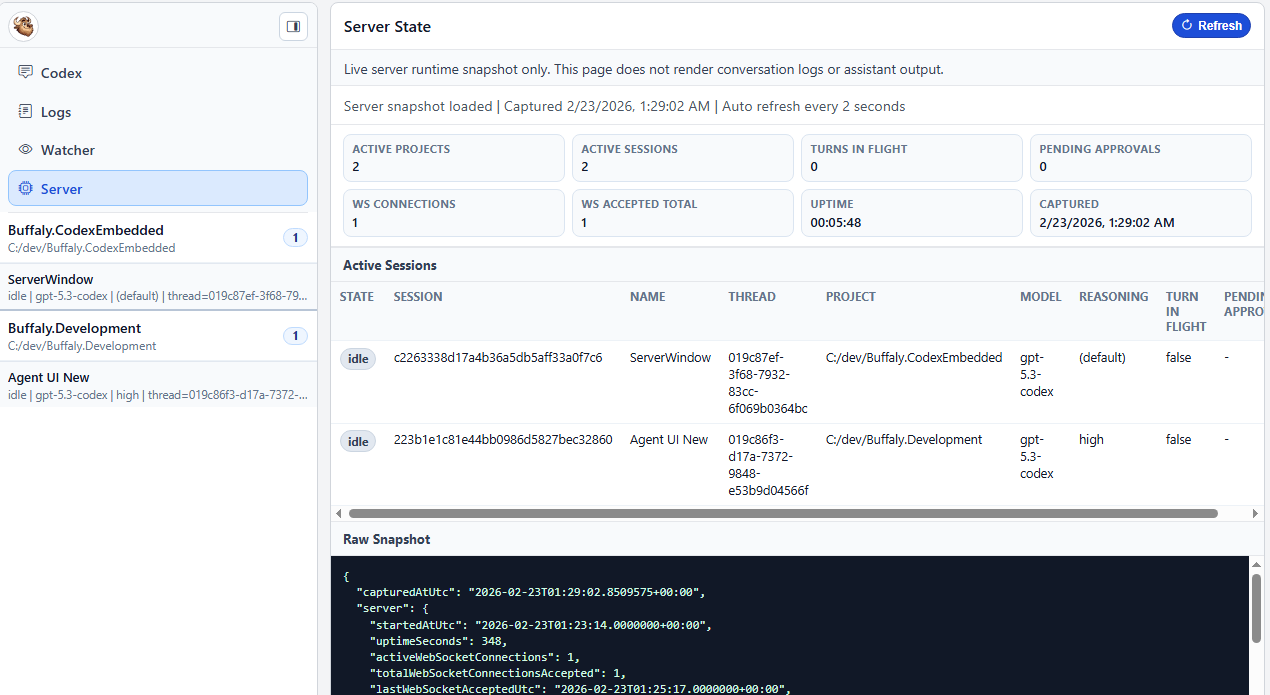Click the left arrow of the sessions table scrollbar
The height and width of the screenshot is (695, 1270).
coord(338,513)
